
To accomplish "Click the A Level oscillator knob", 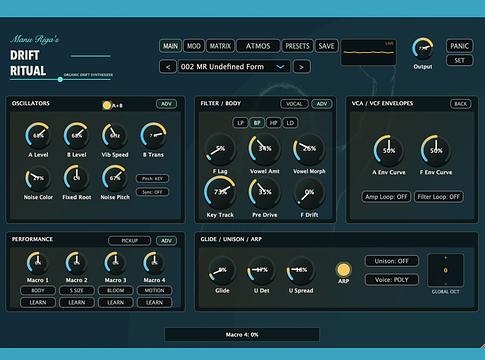I will point(38,135).
